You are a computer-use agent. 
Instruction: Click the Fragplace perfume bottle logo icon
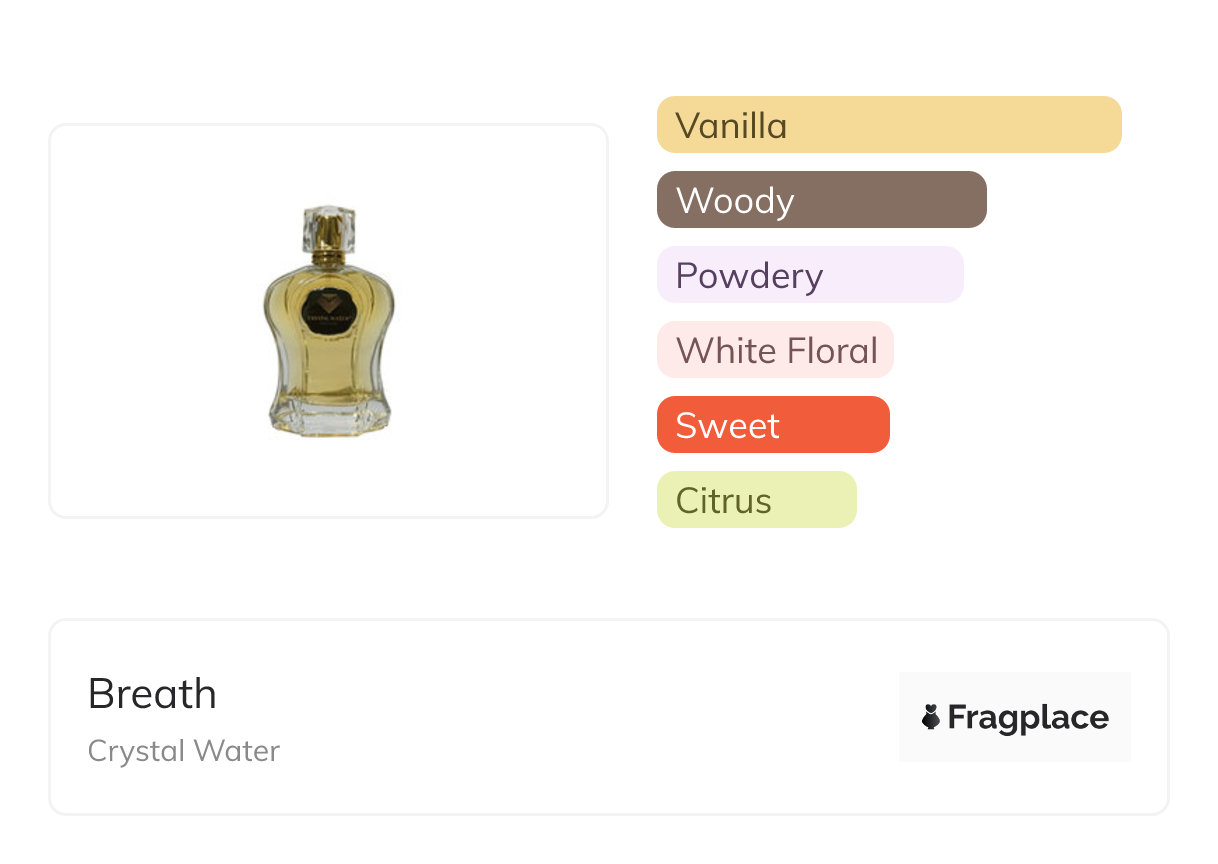pyautogui.click(x=931, y=717)
